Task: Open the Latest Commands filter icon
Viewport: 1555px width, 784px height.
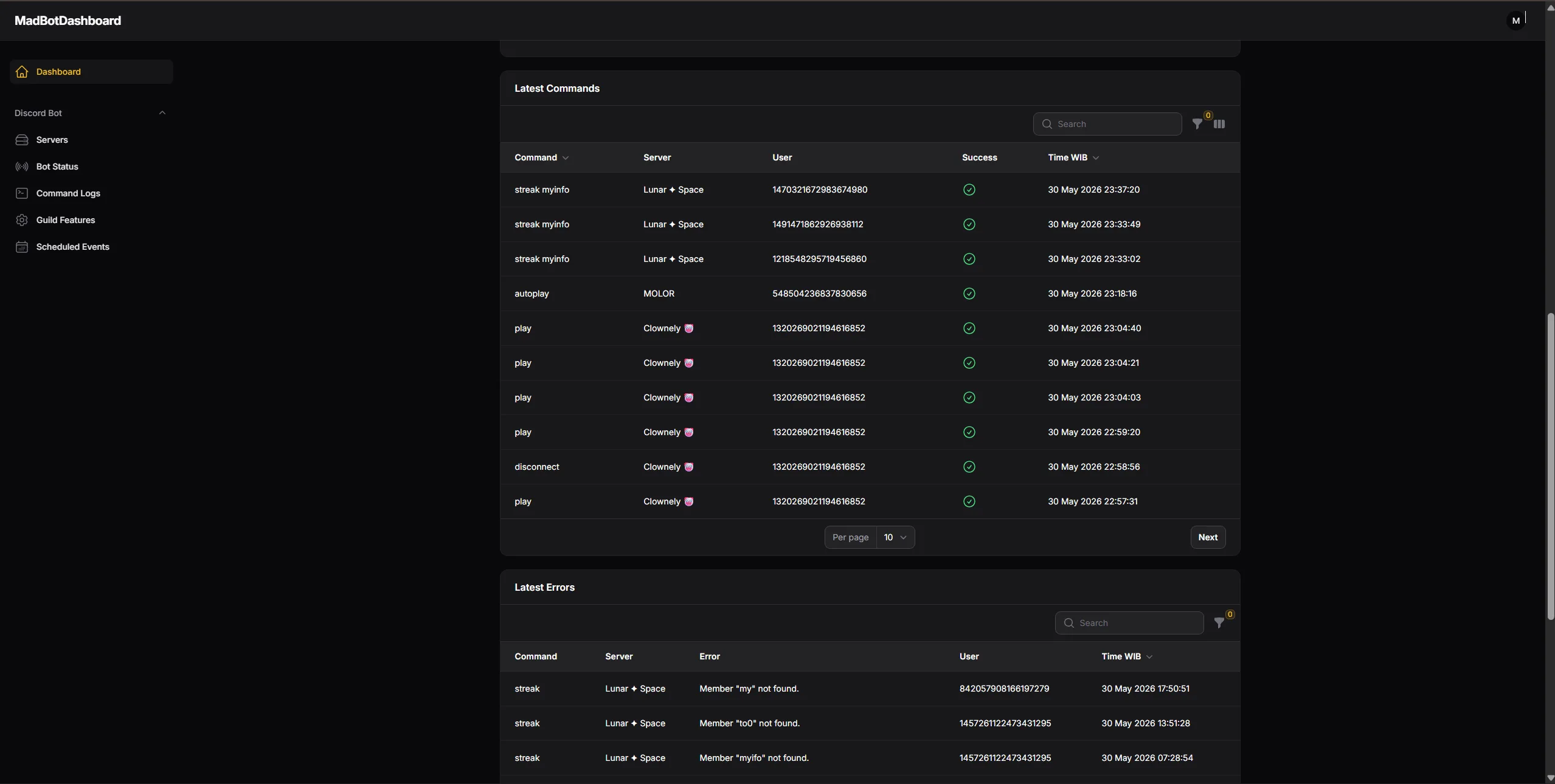Action: (1197, 124)
